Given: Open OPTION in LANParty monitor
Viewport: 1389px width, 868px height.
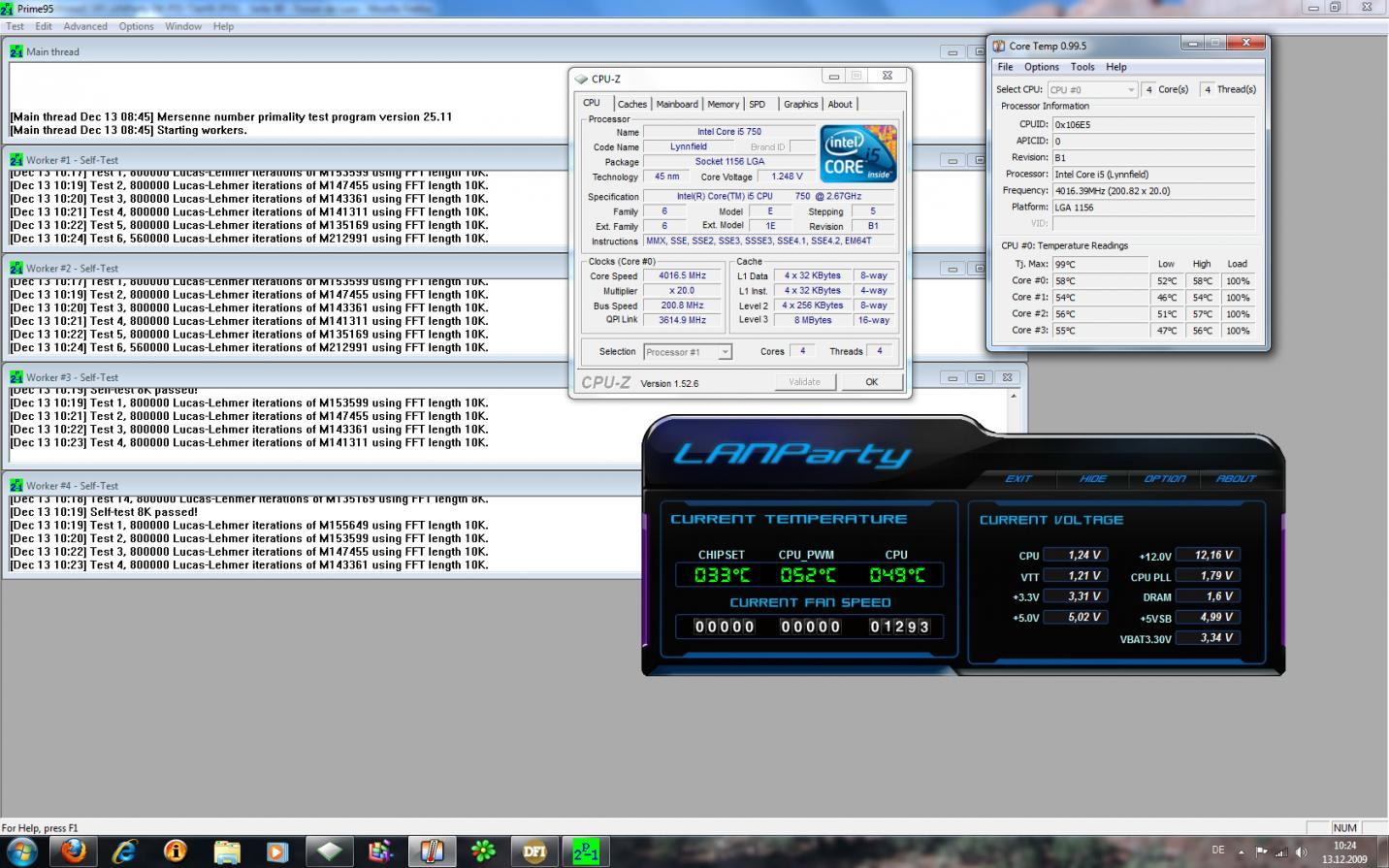Looking at the screenshot, I should 1165,478.
